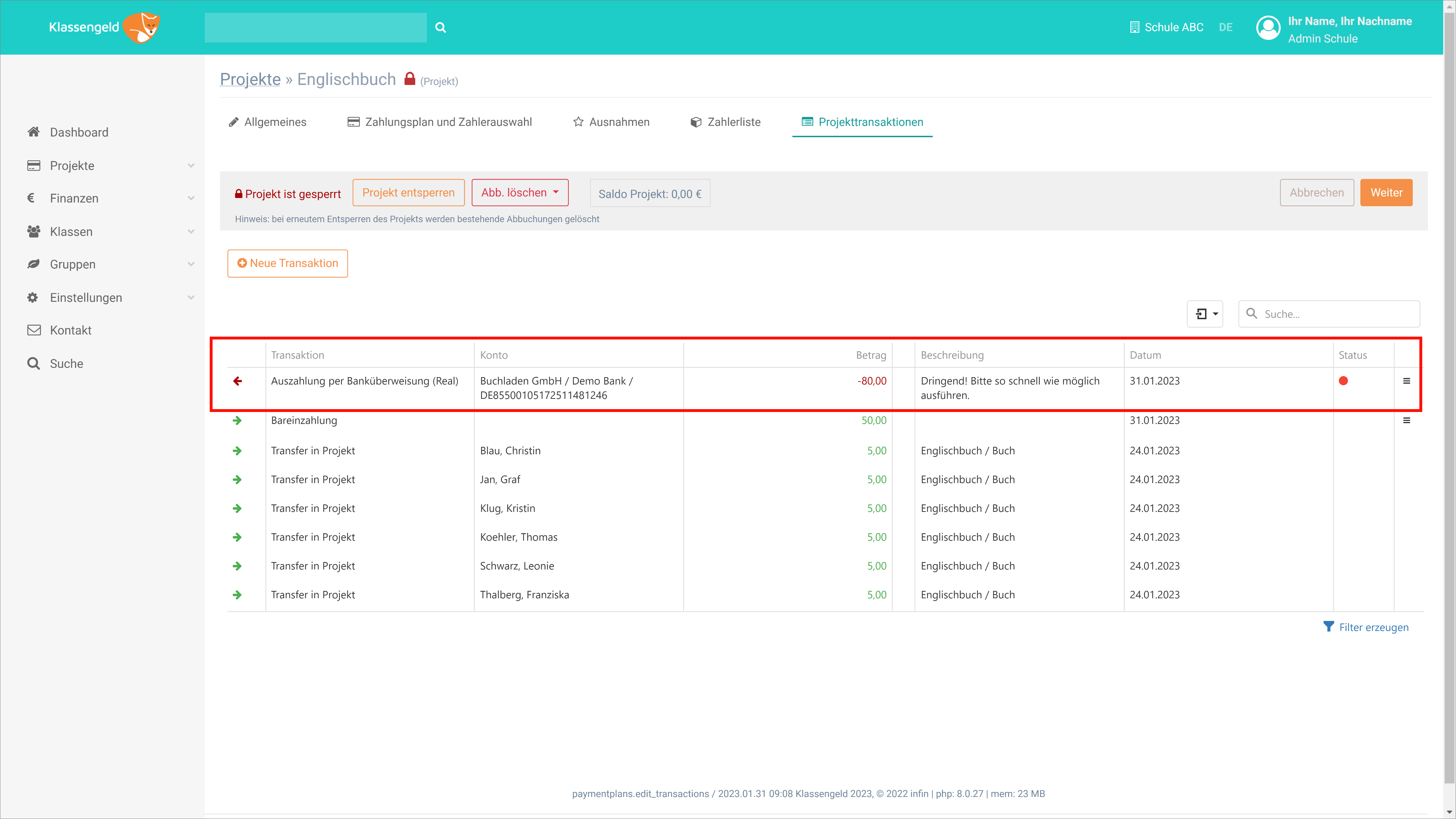The image size is (1456, 819).
Task: Expand the Gruppen sidebar submenu chevron
Action: 191,264
